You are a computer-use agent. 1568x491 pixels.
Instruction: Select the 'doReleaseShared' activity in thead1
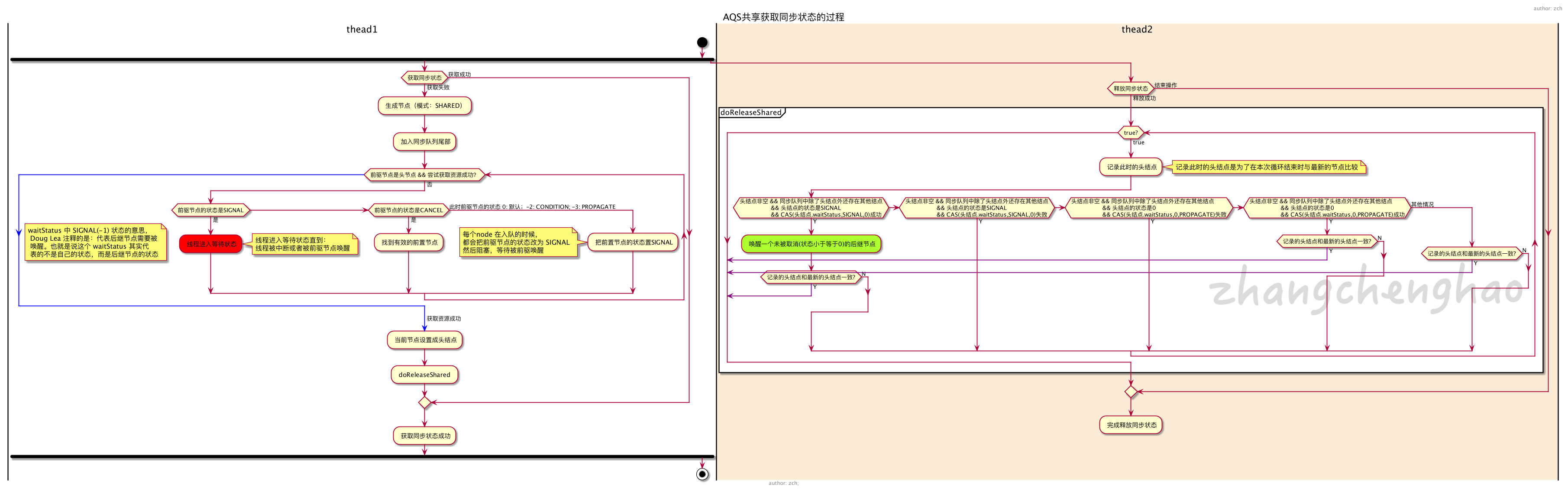[x=424, y=375]
